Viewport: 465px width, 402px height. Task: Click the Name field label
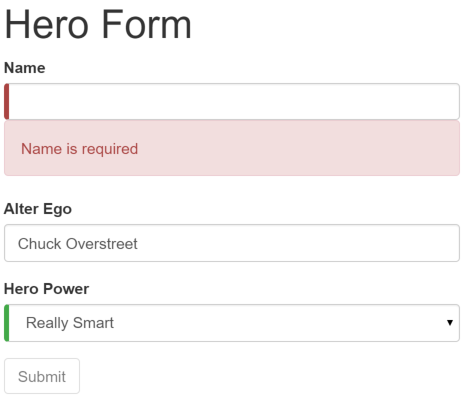pos(25,68)
